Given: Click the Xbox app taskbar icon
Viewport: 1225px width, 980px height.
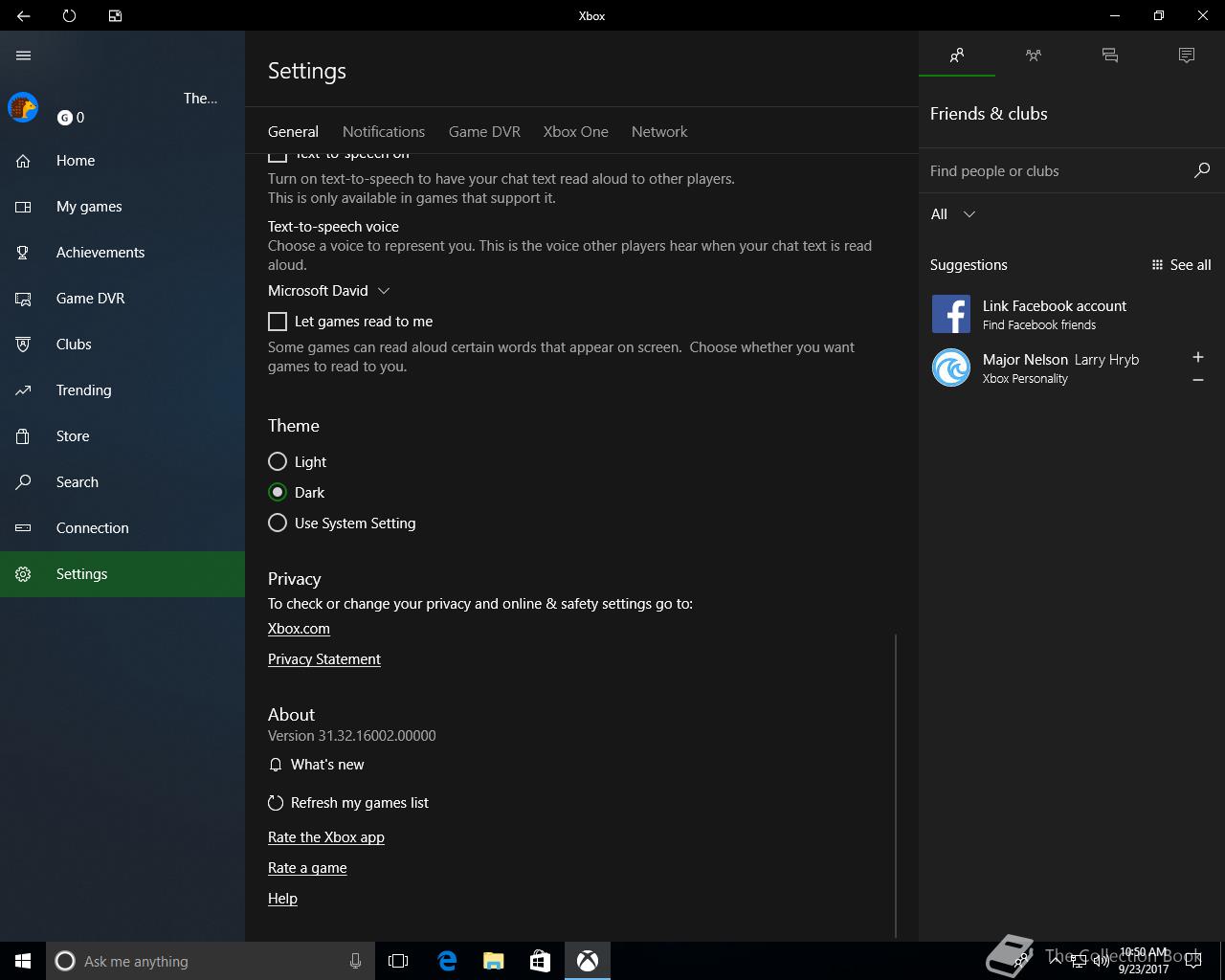Looking at the screenshot, I should point(588,961).
